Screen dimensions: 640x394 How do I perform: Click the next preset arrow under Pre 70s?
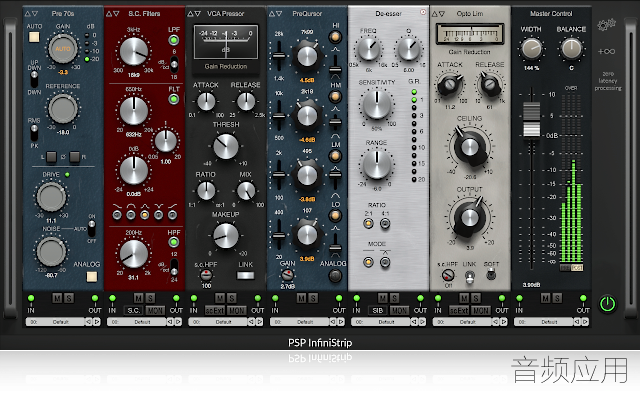click(x=97, y=322)
